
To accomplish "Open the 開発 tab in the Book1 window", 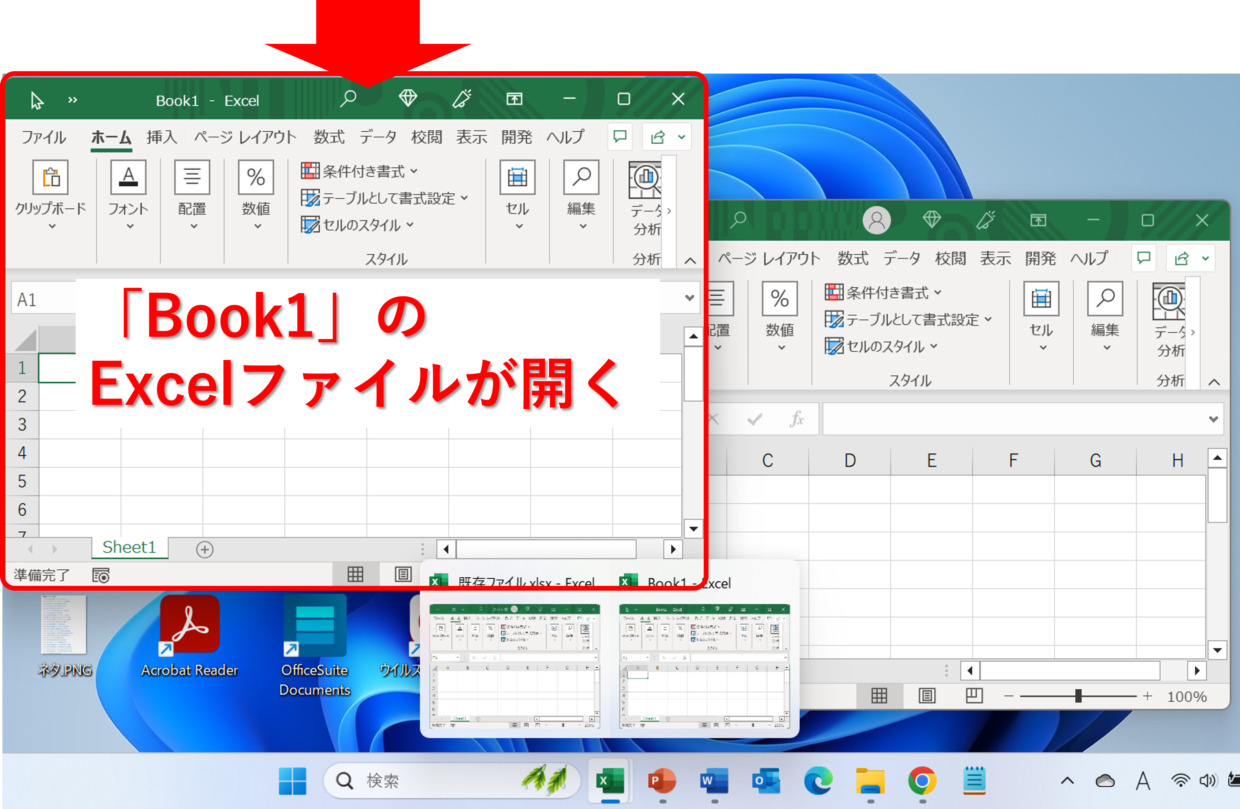I will (517, 137).
